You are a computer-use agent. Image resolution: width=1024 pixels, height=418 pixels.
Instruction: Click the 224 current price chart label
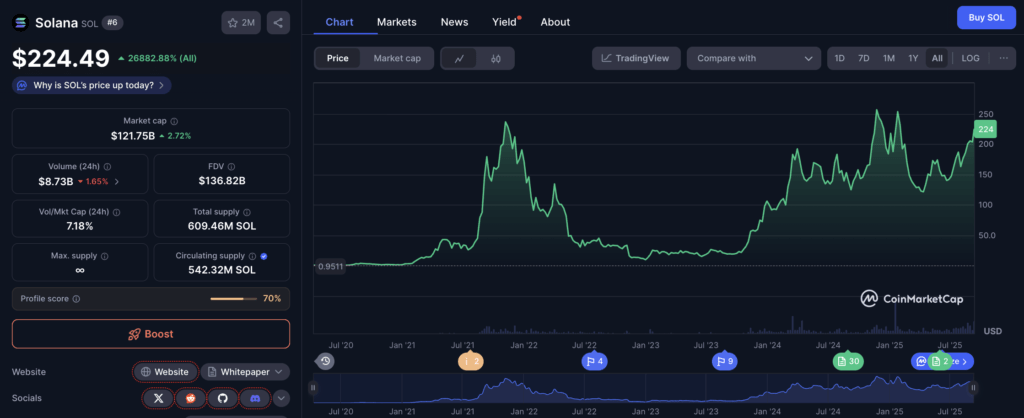(x=985, y=129)
